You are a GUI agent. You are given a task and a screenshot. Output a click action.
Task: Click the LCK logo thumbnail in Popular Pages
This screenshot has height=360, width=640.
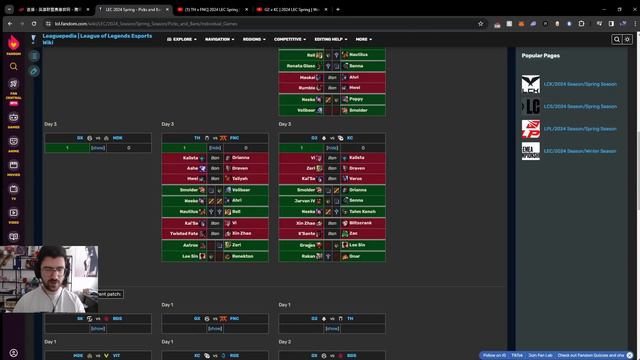[531, 84]
